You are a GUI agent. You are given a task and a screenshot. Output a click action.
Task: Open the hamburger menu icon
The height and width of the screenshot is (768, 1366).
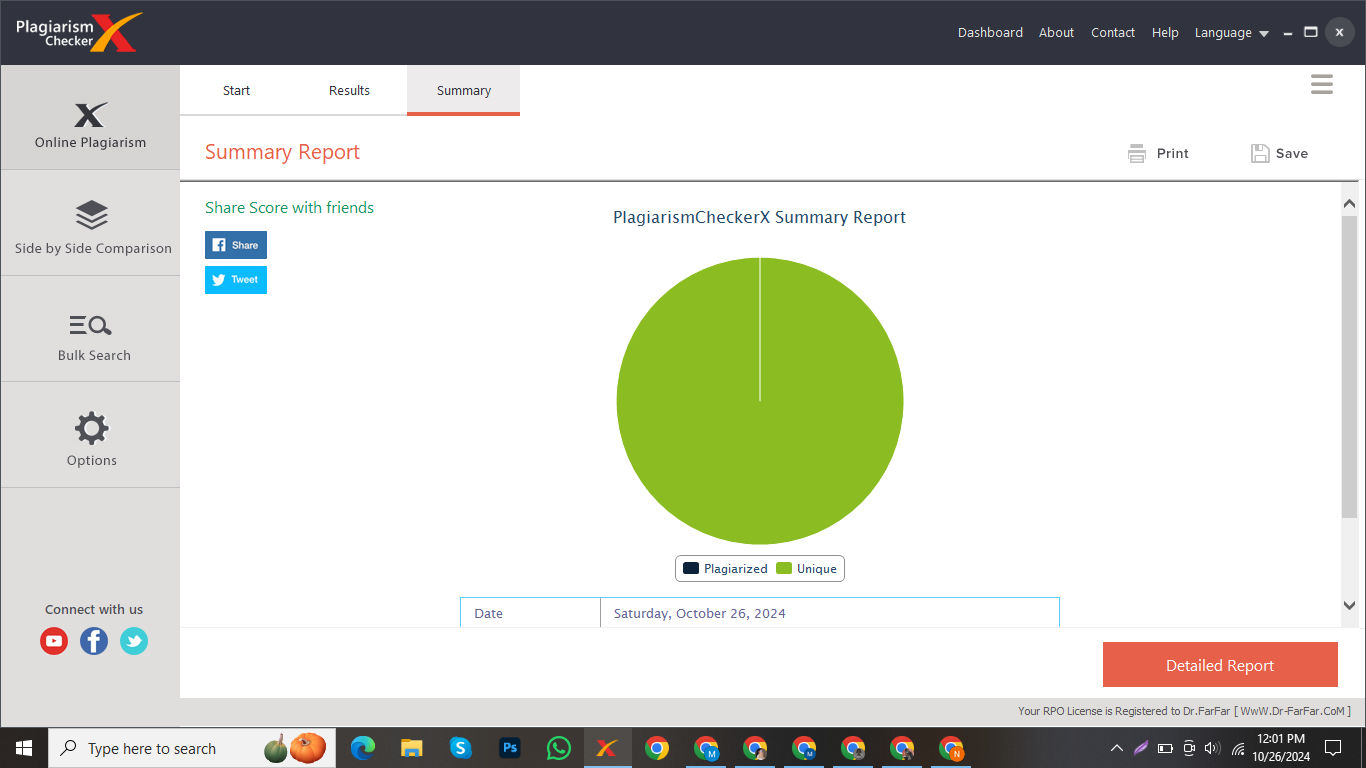1322,85
